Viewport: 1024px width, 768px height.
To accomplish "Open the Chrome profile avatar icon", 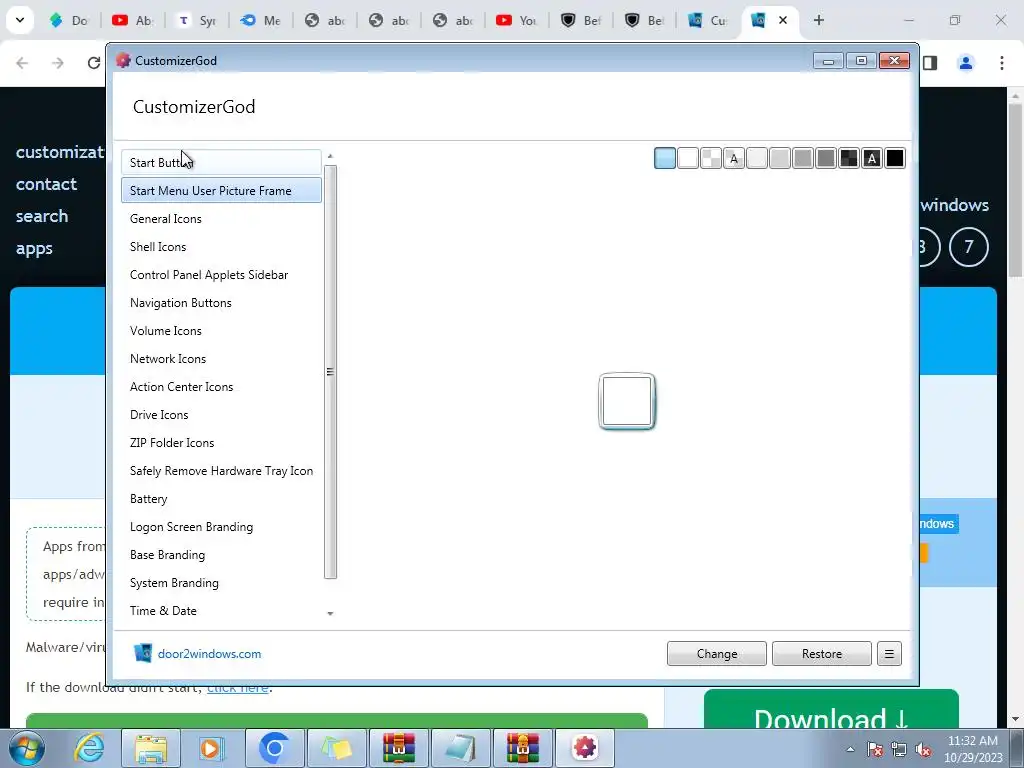I will [965, 63].
